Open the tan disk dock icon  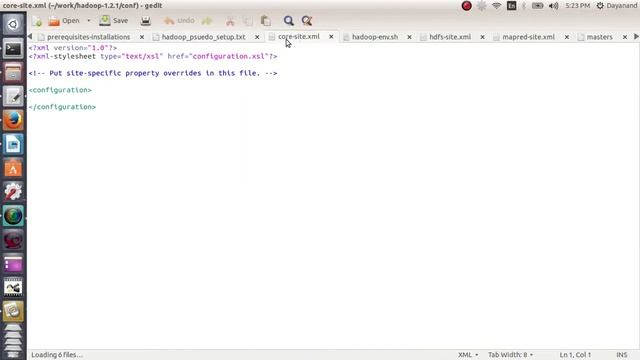[13, 311]
